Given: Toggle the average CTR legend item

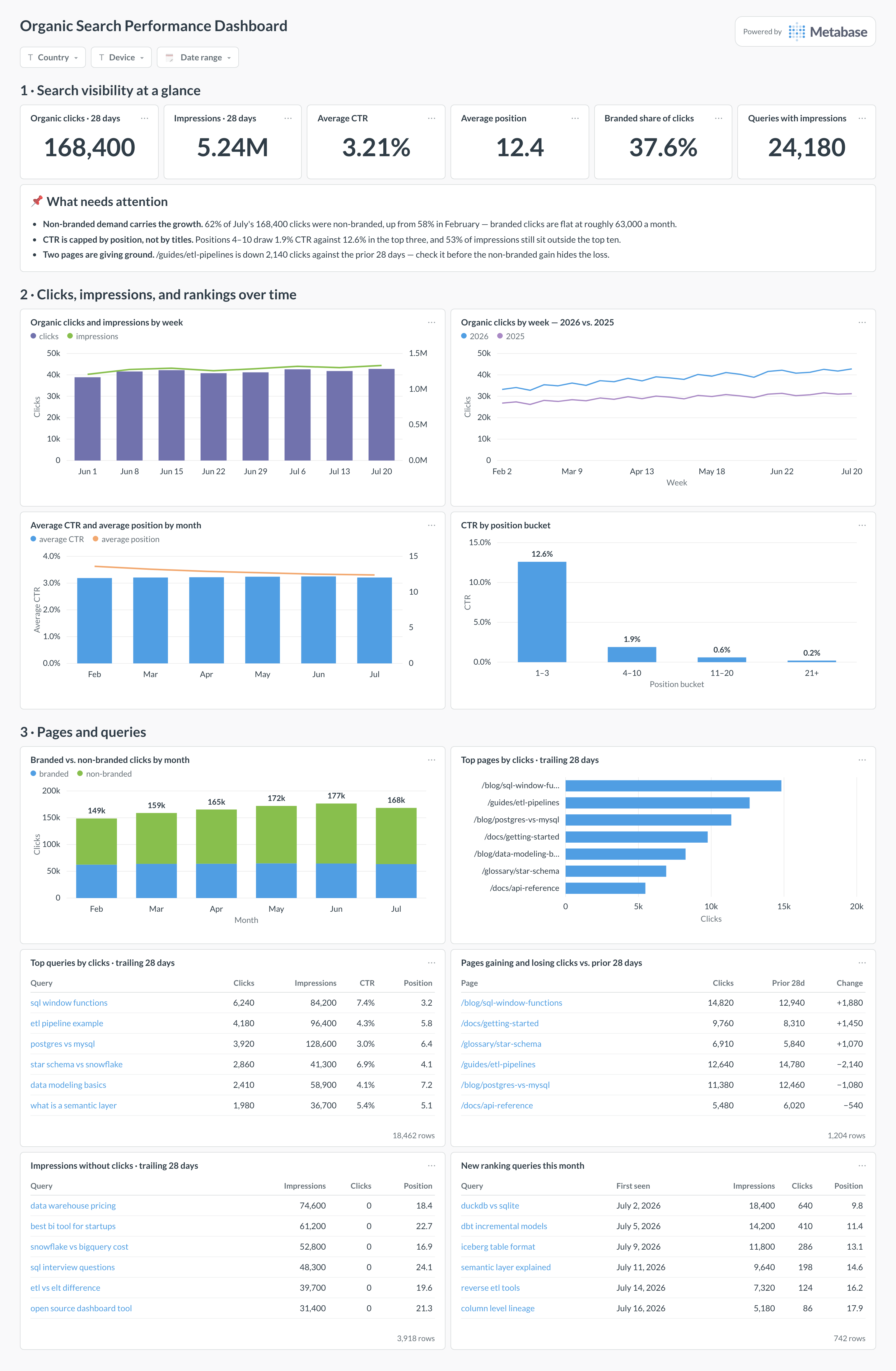Looking at the screenshot, I should click(57, 539).
